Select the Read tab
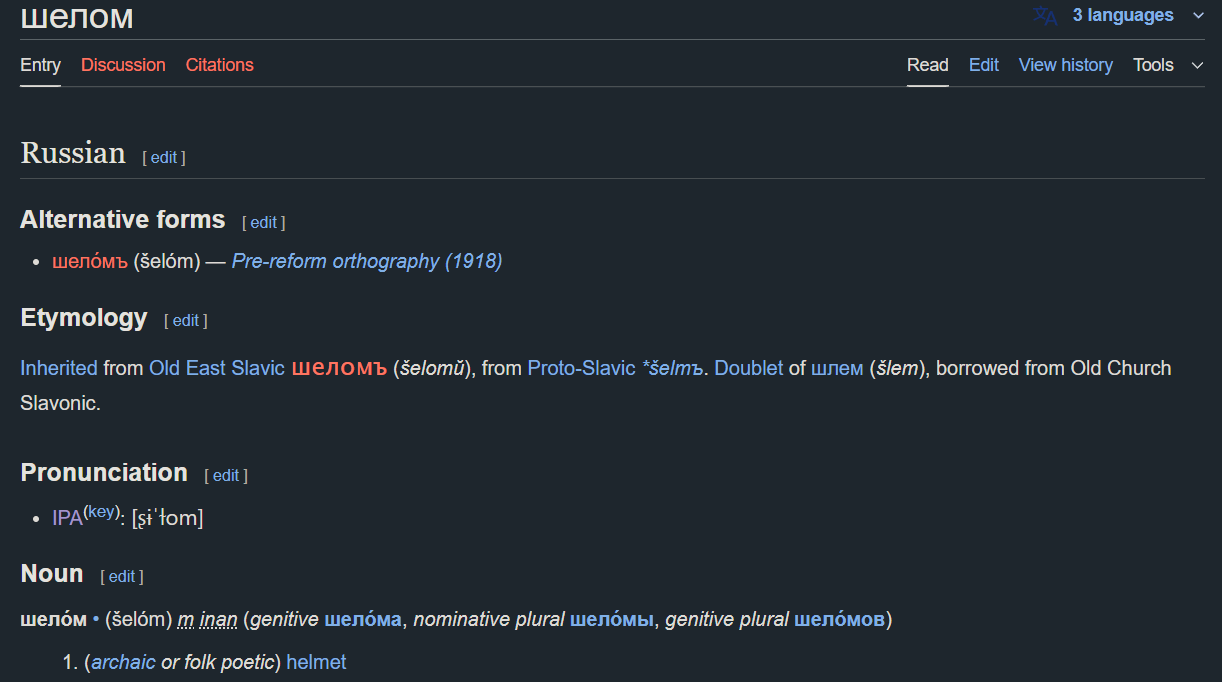Viewport: 1222px width, 682px height. point(927,65)
